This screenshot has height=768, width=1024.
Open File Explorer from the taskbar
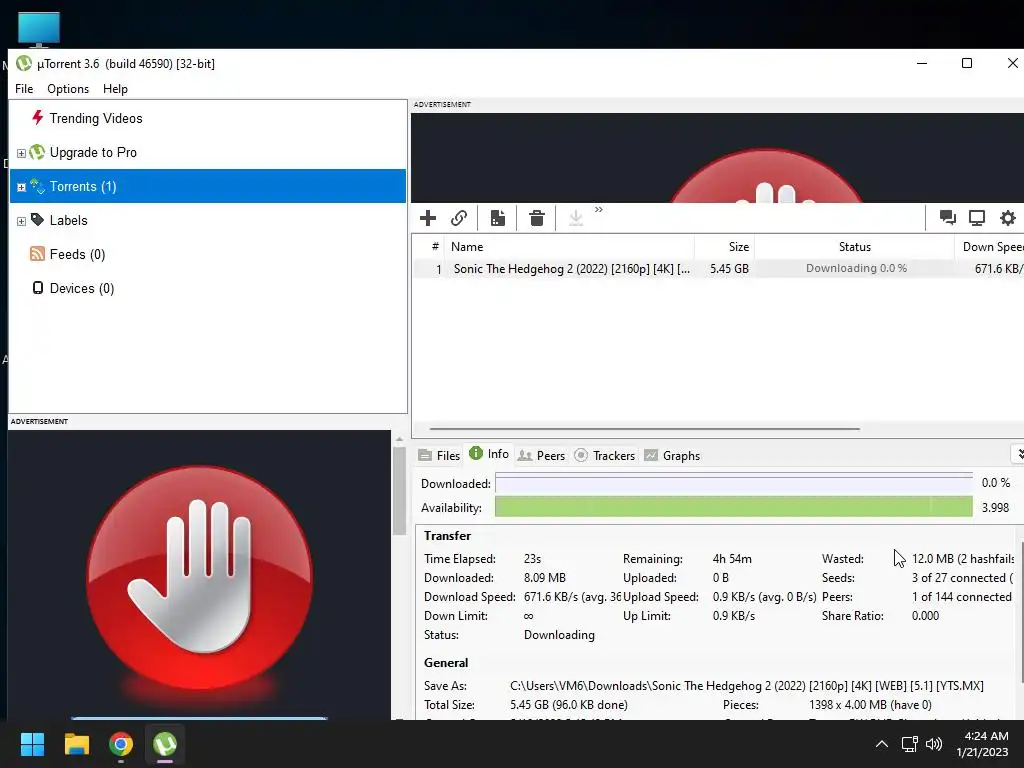pos(76,744)
